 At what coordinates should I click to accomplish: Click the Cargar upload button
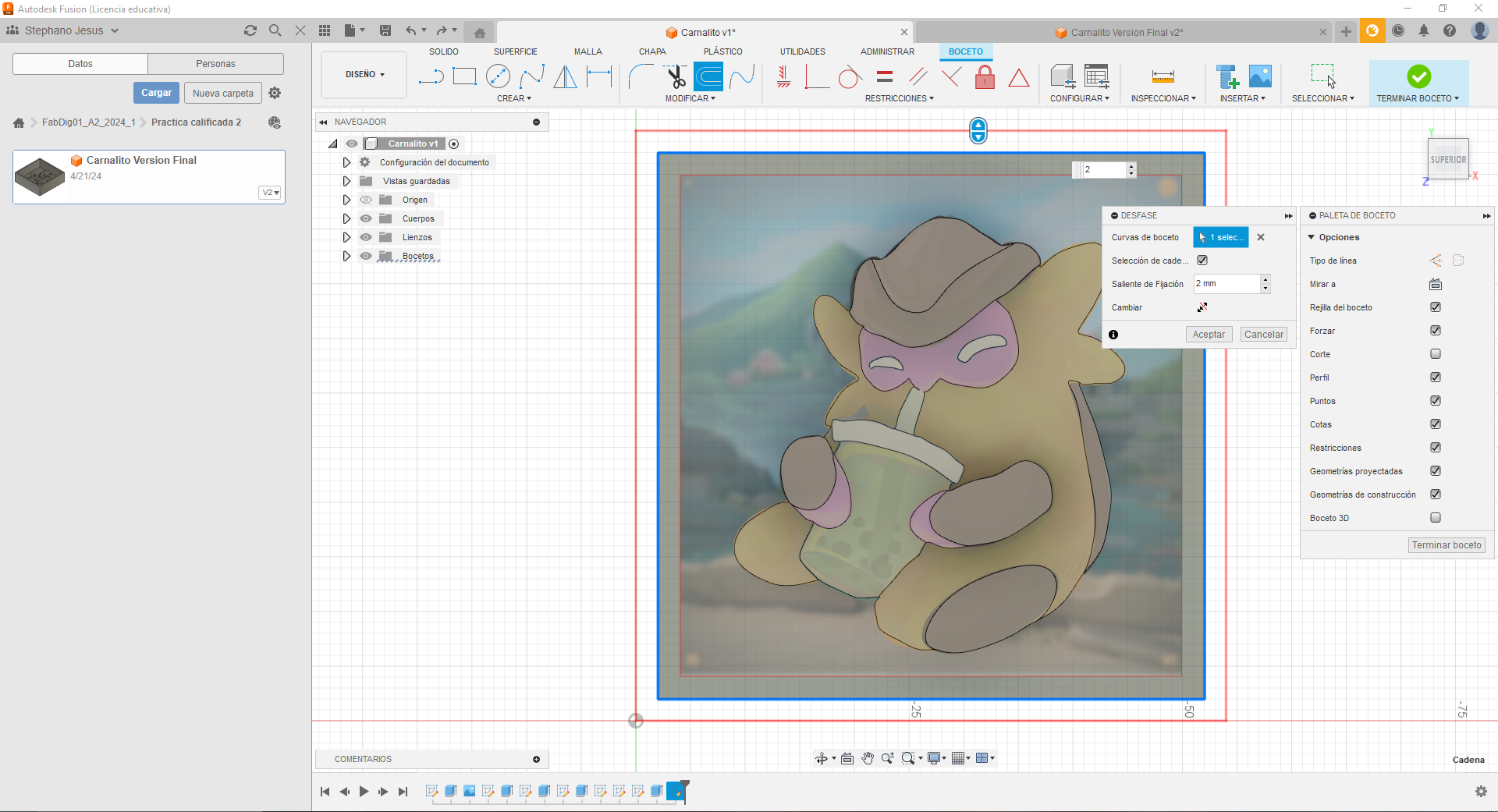coord(156,93)
